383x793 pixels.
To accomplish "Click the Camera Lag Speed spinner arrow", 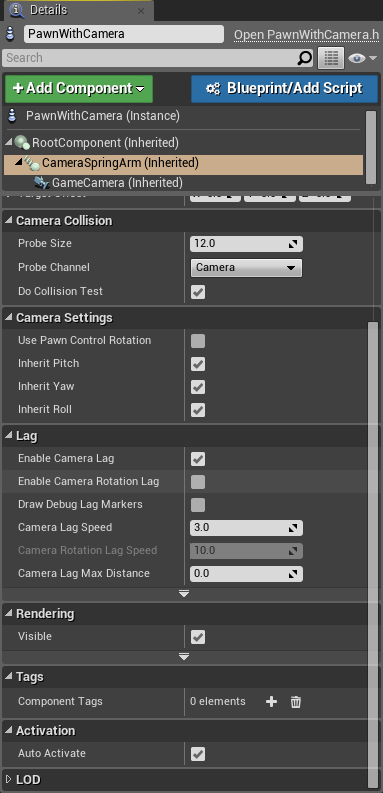I will pos(293,527).
